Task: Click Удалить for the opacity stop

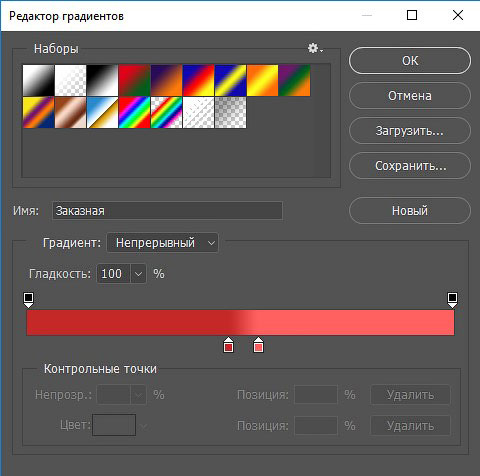Action: 410,395
